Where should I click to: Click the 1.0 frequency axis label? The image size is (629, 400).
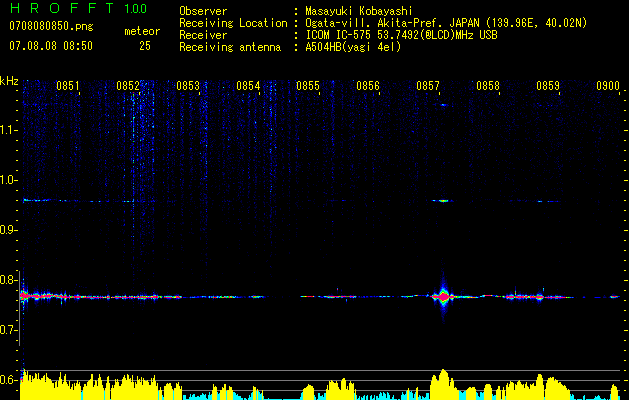point(8,180)
